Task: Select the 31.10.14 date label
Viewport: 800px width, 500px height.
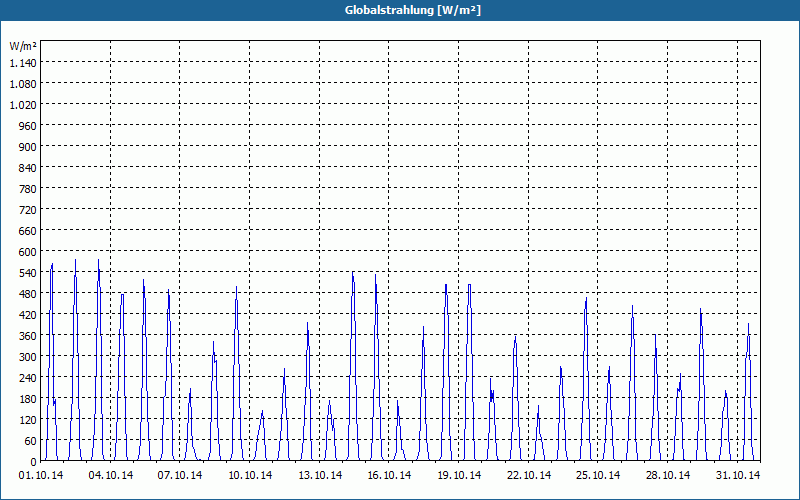Action: pyautogui.click(x=738, y=476)
